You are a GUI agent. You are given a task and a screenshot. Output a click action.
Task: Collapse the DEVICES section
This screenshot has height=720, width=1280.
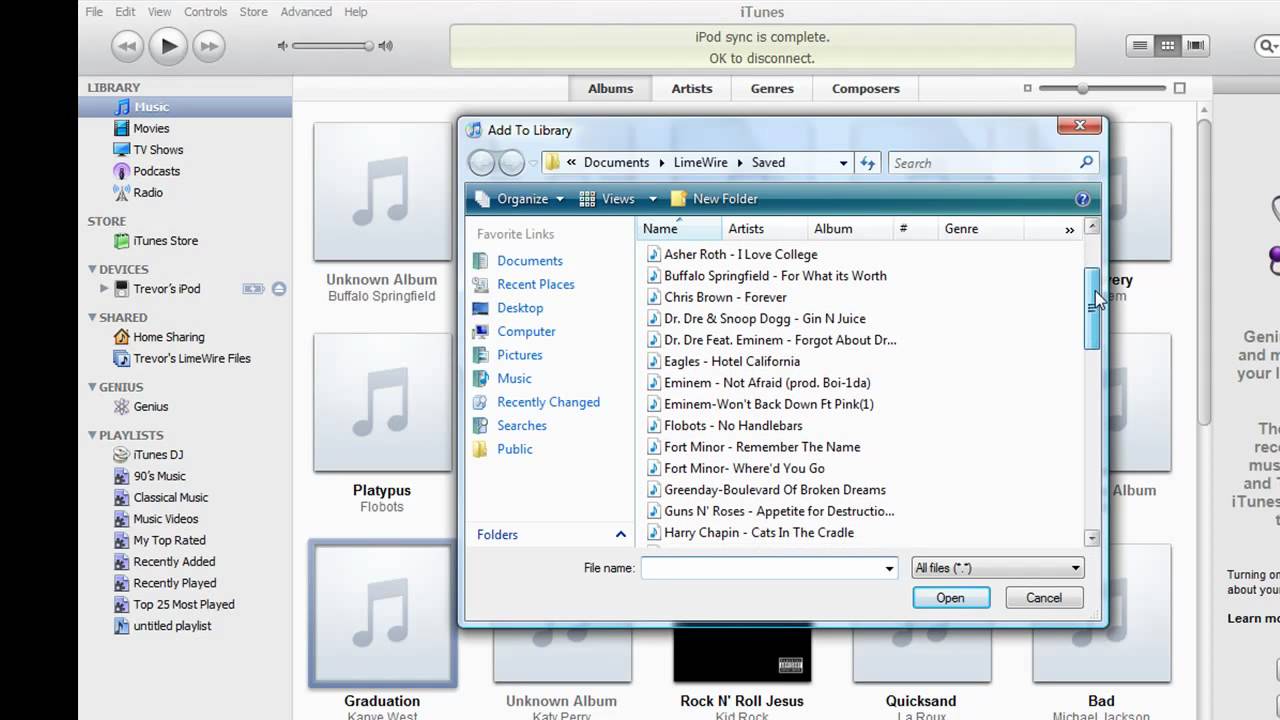coord(92,269)
